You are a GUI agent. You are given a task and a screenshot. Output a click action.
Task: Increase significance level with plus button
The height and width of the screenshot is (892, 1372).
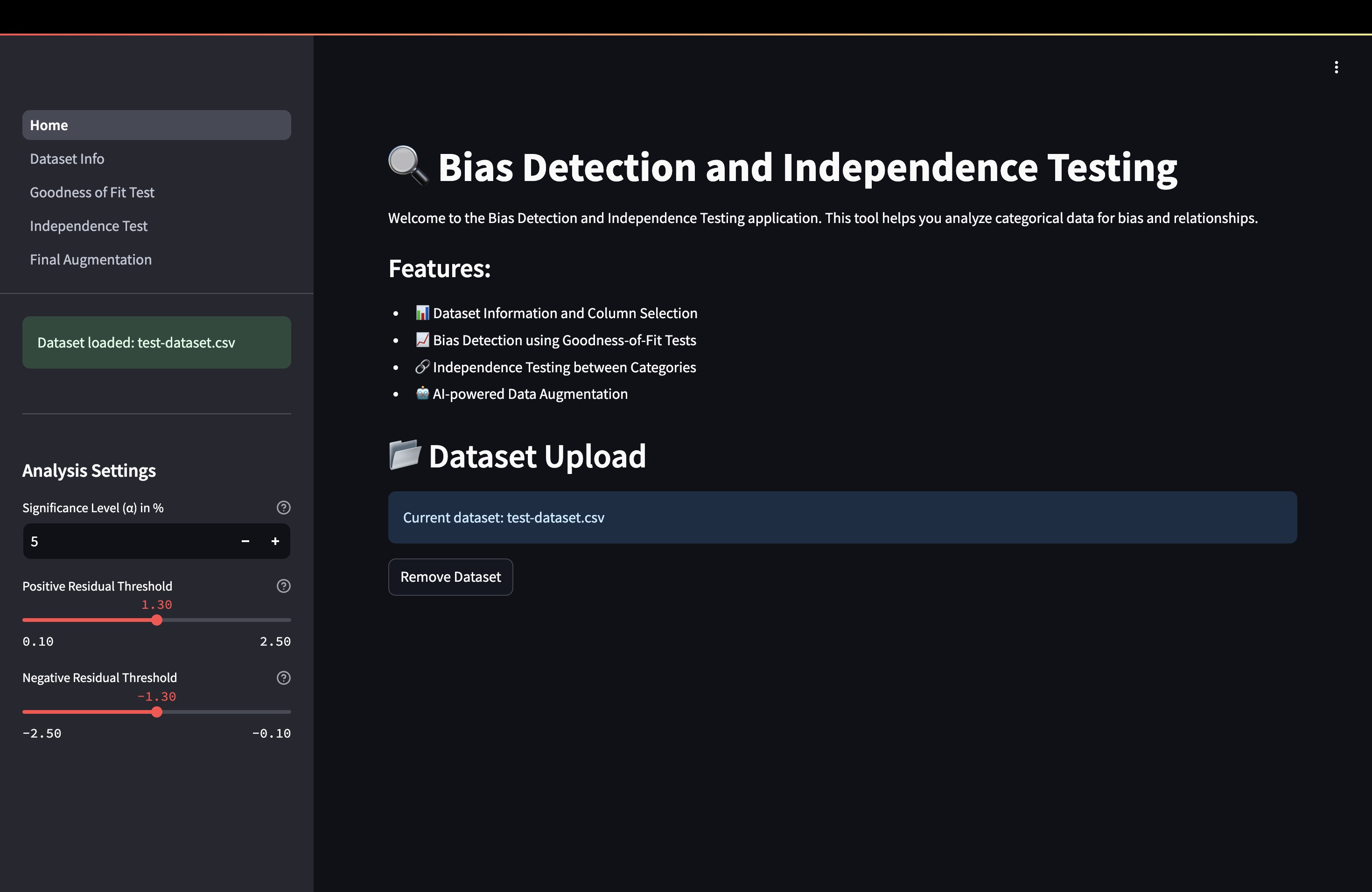[x=275, y=541]
